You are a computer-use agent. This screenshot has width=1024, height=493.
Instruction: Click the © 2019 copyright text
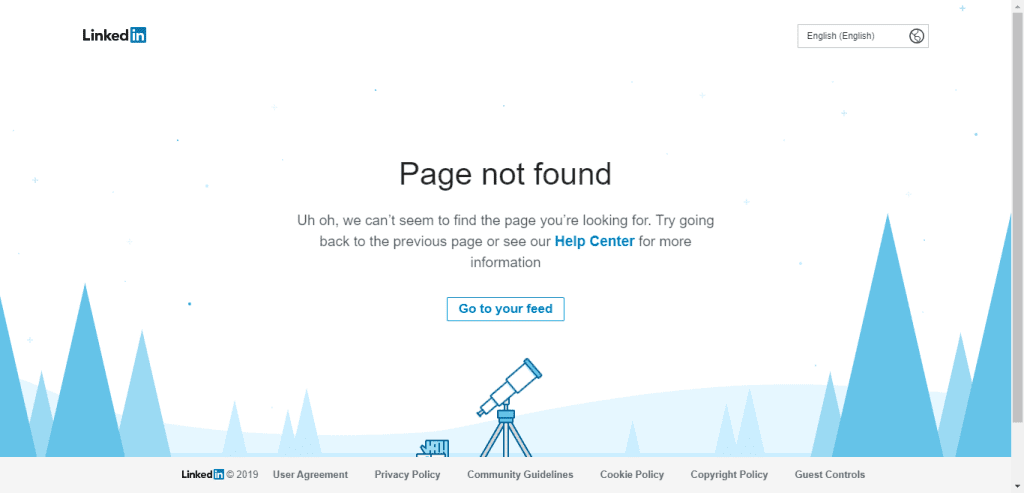point(242,475)
